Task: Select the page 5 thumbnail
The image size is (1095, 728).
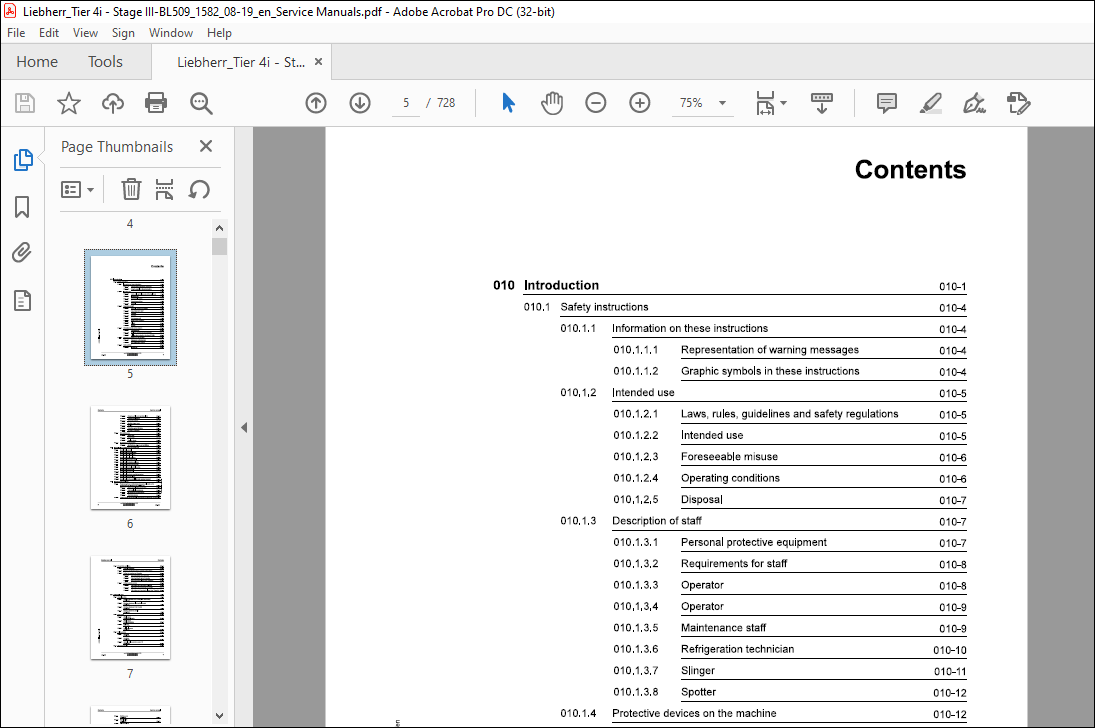Action: tap(131, 307)
